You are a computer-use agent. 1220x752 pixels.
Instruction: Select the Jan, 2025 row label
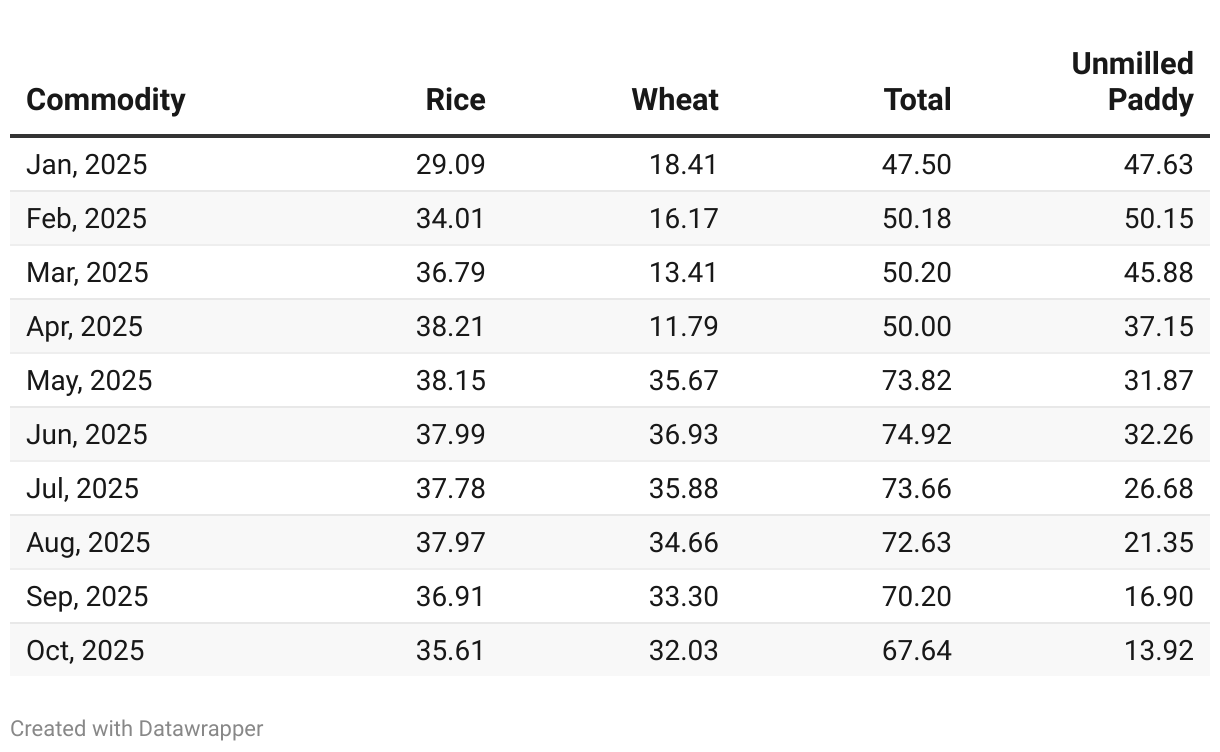coord(86,164)
